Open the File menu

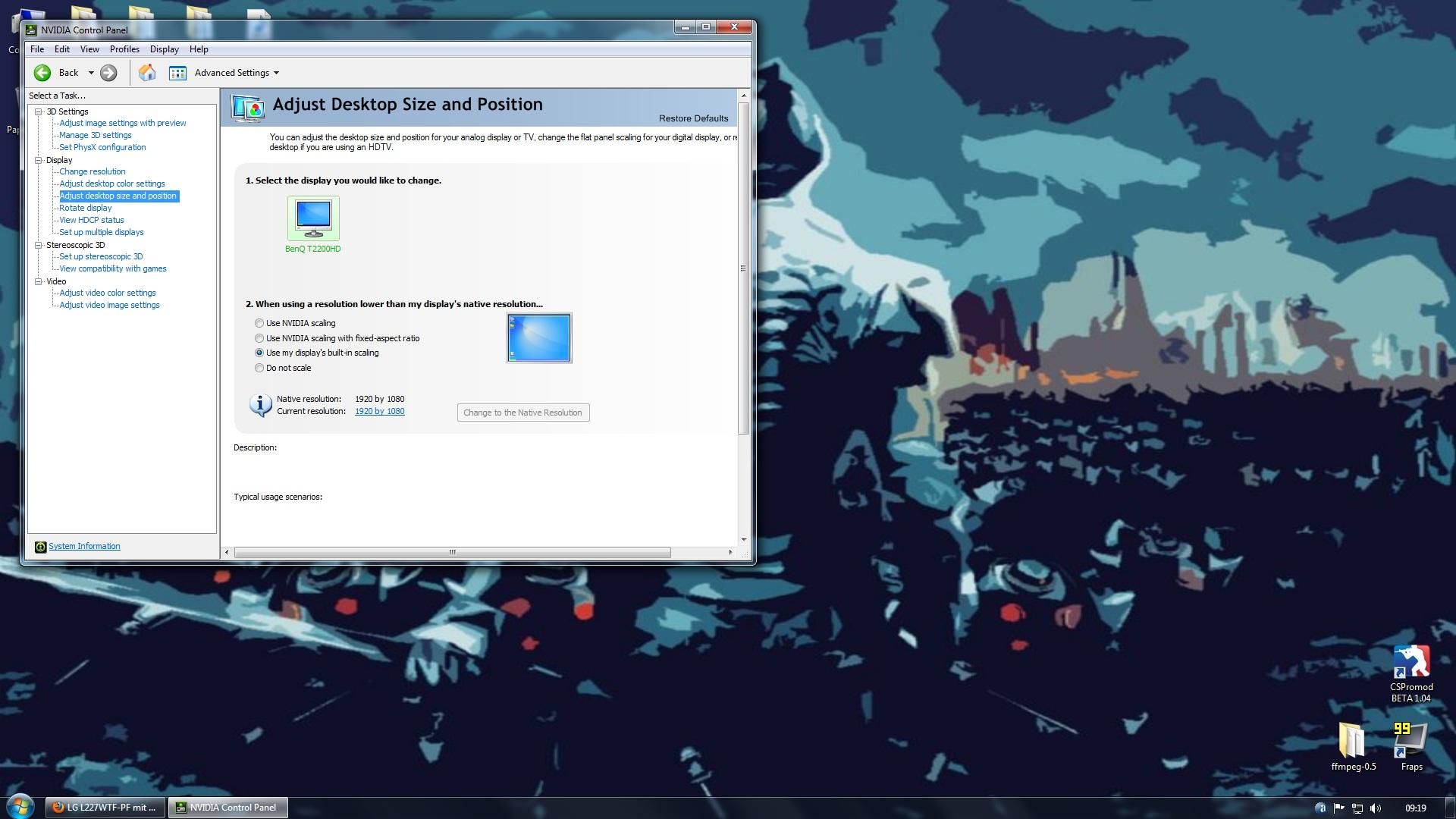pyautogui.click(x=37, y=49)
